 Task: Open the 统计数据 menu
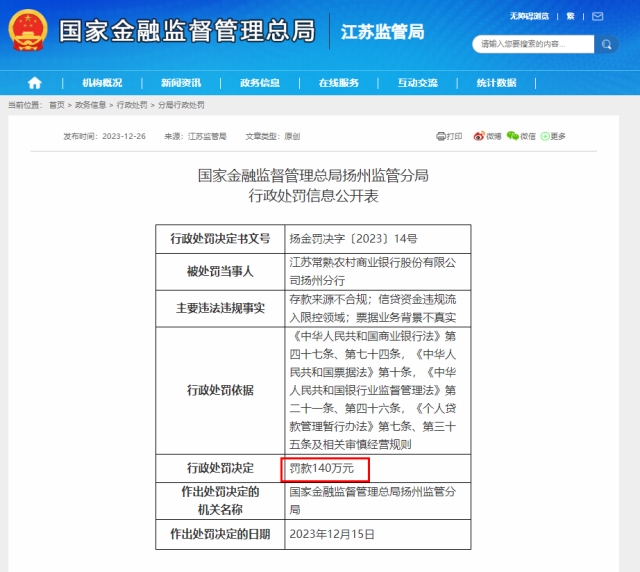[x=497, y=83]
